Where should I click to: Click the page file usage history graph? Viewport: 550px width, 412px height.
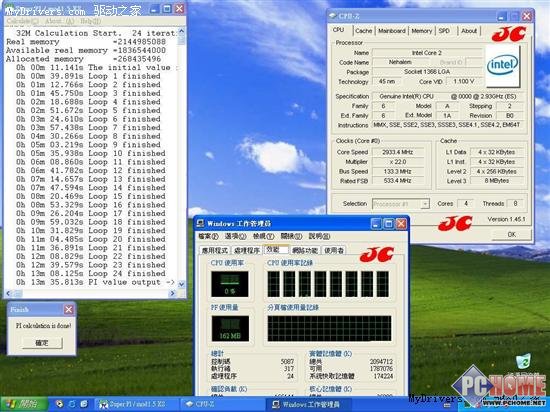click(329, 328)
